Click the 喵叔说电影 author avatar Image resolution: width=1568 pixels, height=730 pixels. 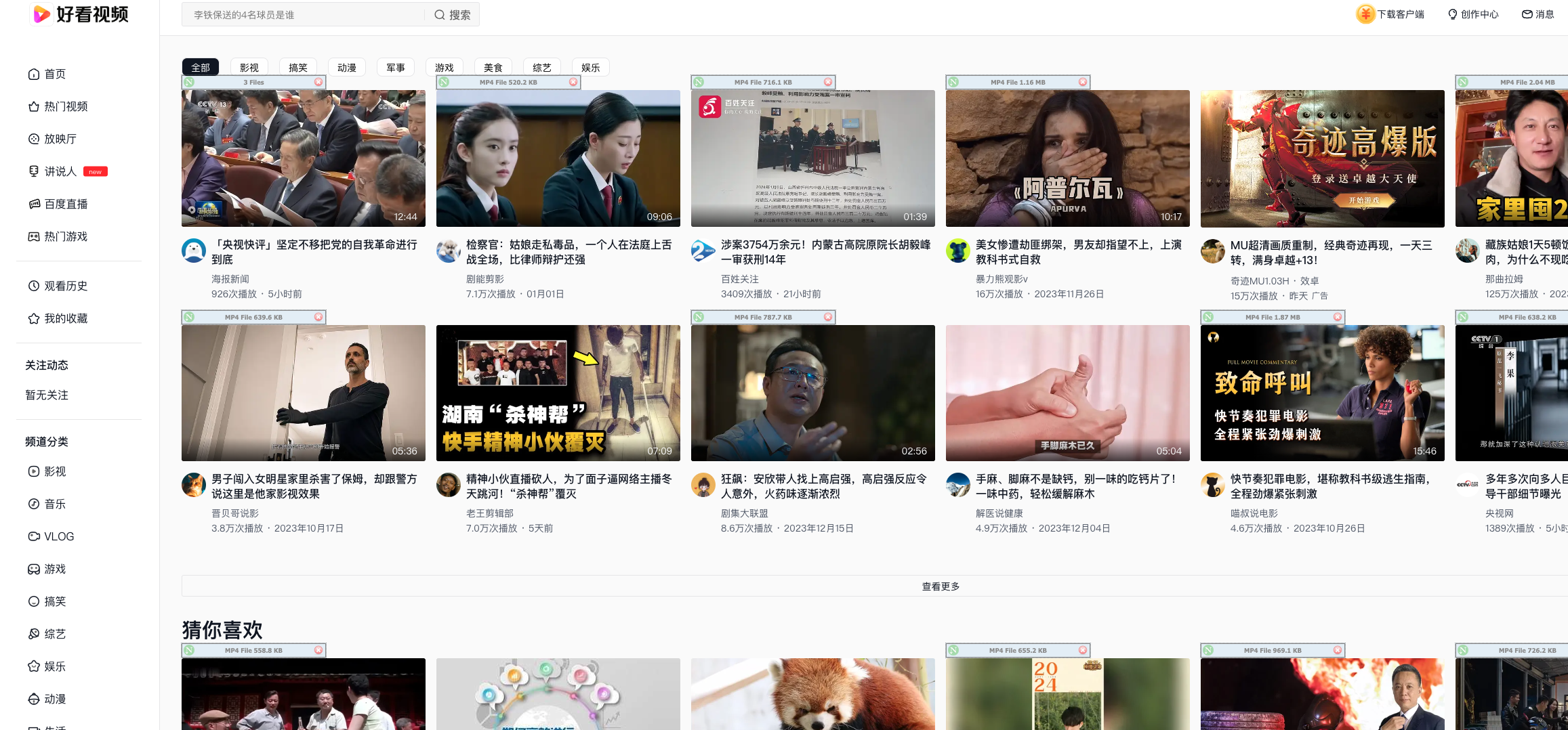(1213, 485)
